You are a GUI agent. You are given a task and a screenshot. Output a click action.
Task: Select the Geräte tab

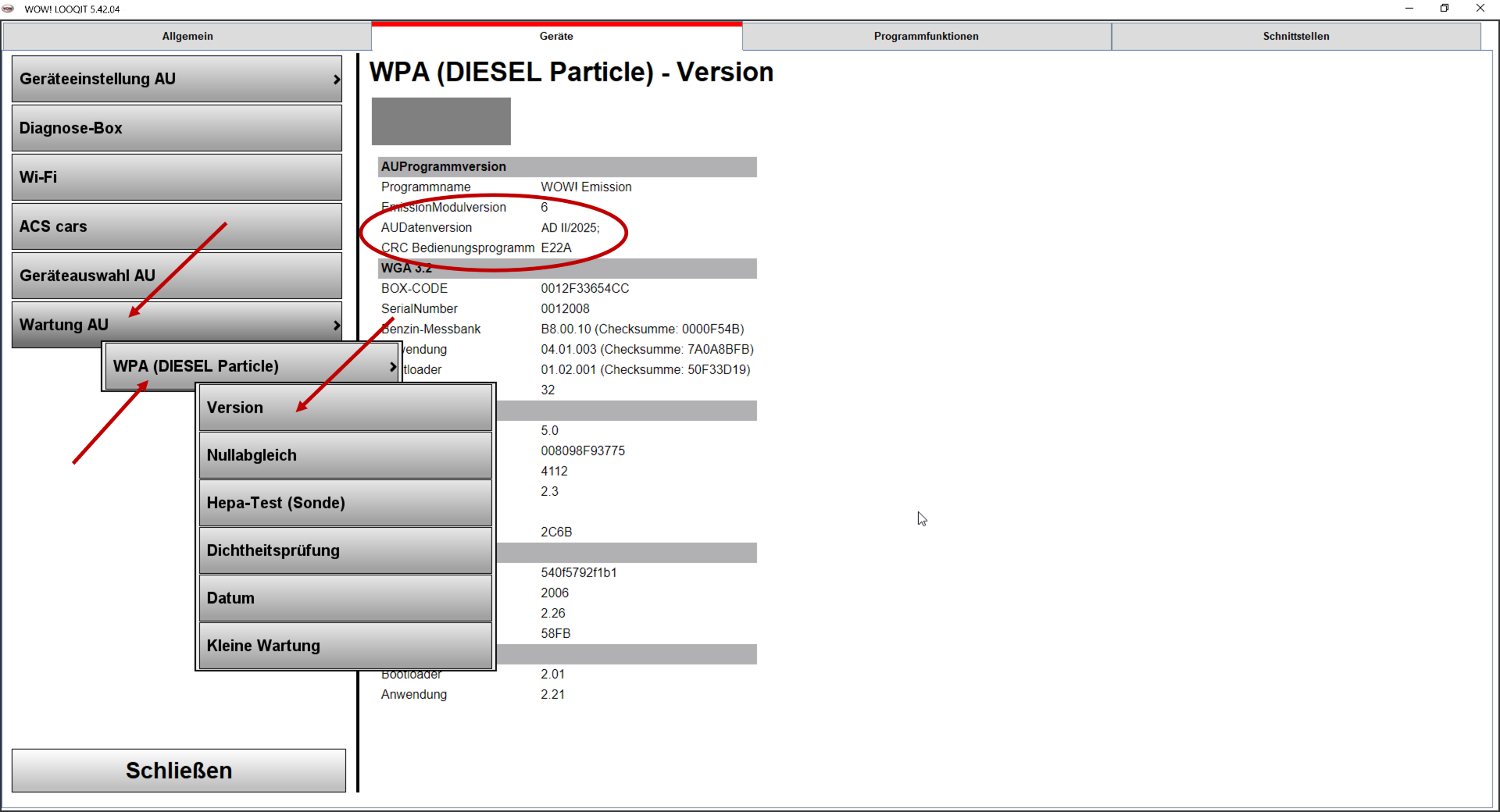click(x=556, y=37)
